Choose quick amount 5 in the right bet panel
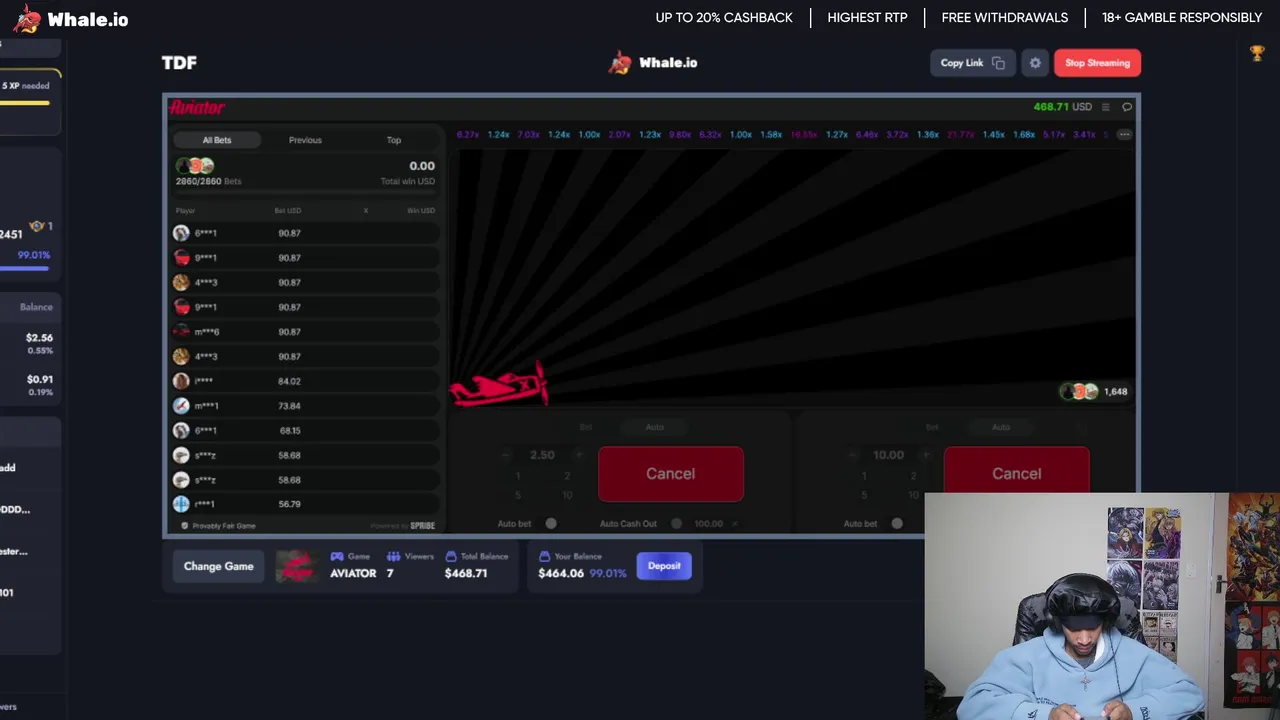This screenshot has height=720, width=1280. 864,495
